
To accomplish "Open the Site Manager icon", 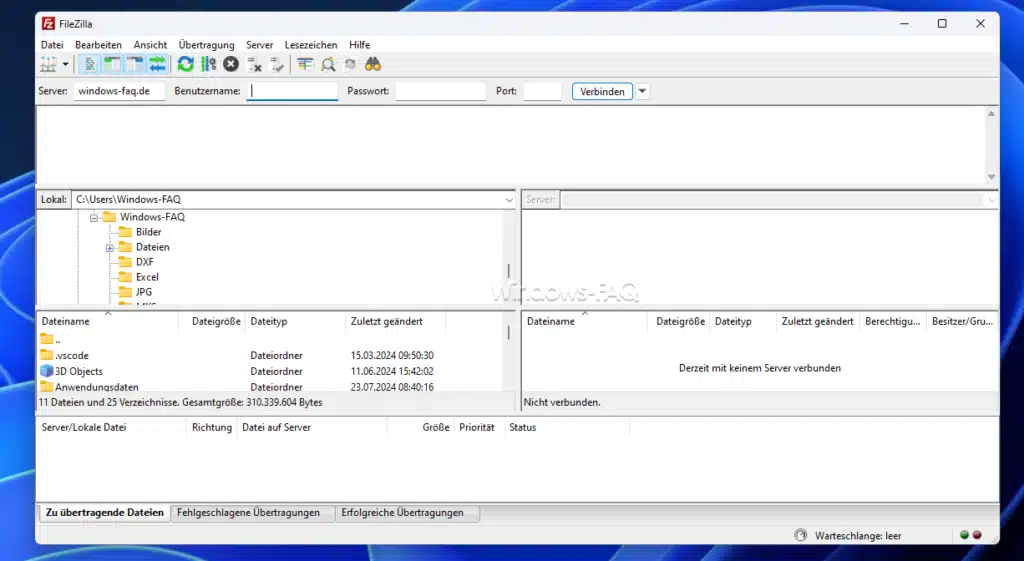I will coord(48,64).
